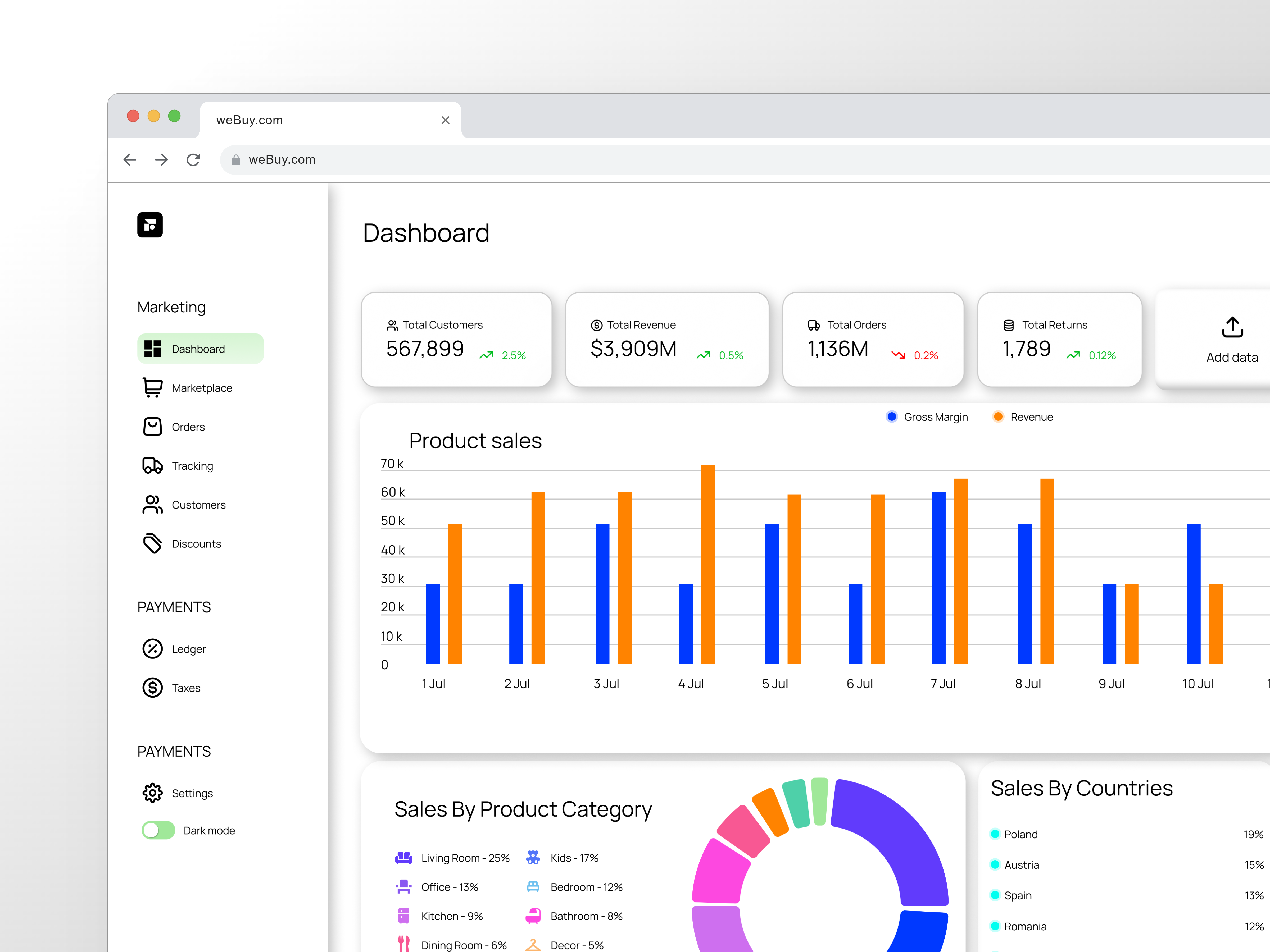1270x952 pixels.
Task: Close the weBuy.com browser tab
Action: click(x=445, y=120)
